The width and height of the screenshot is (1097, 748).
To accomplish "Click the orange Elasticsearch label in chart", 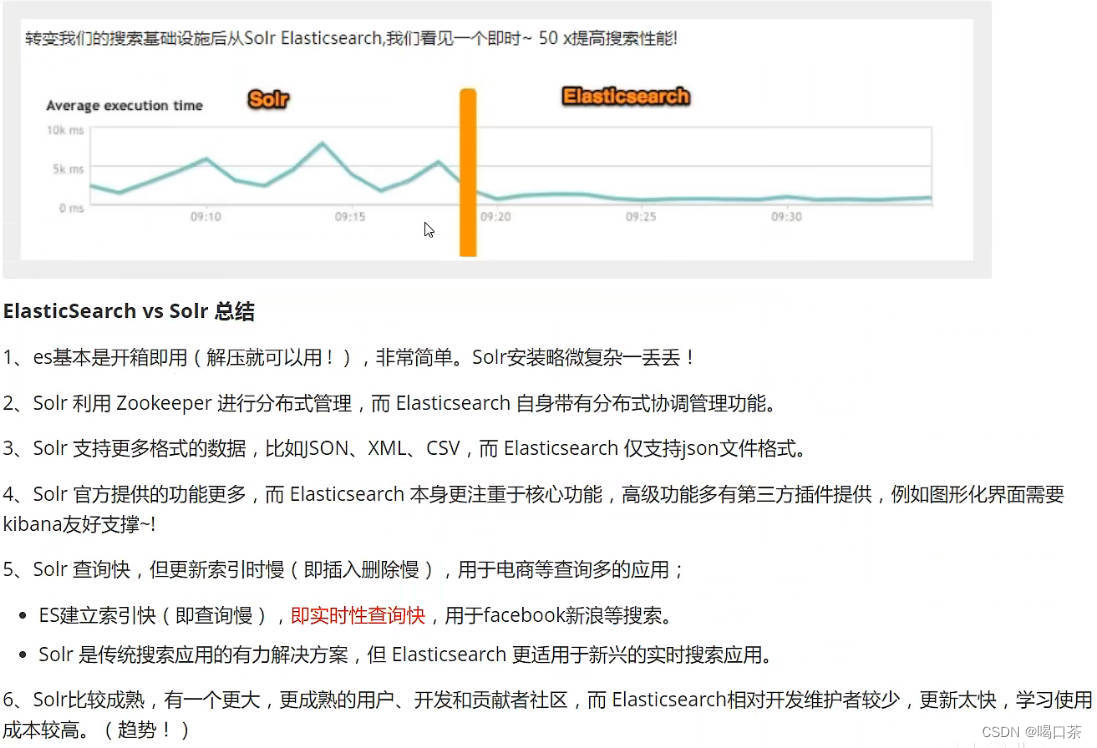I will [626, 96].
